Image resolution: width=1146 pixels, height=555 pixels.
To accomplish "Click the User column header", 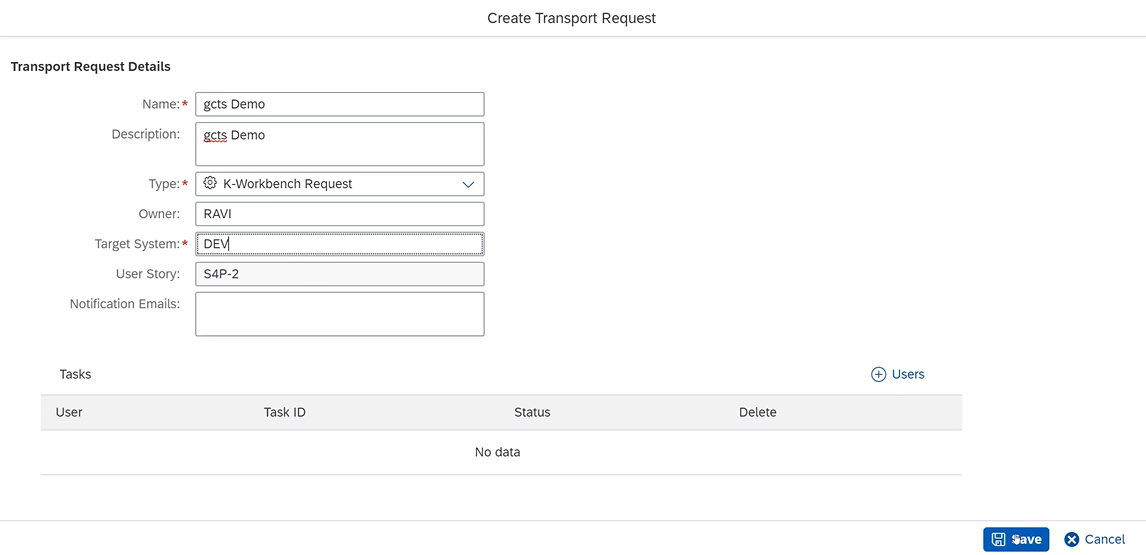I will (69, 412).
